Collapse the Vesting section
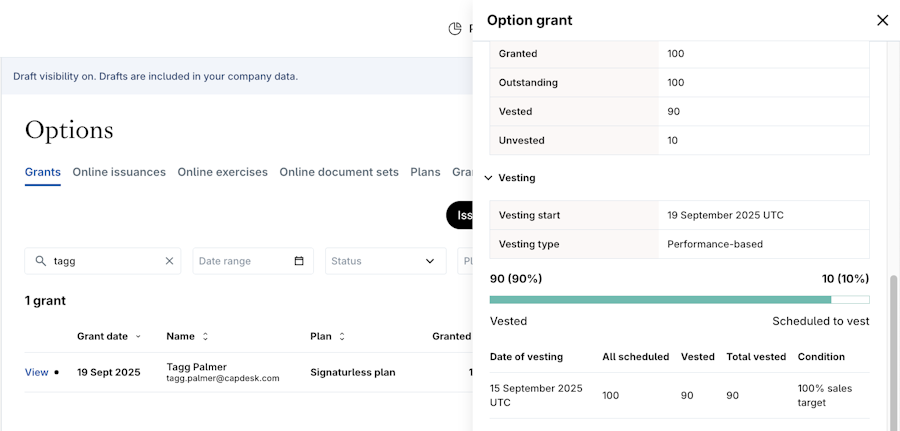The width and height of the screenshot is (900, 431). [489, 178]
